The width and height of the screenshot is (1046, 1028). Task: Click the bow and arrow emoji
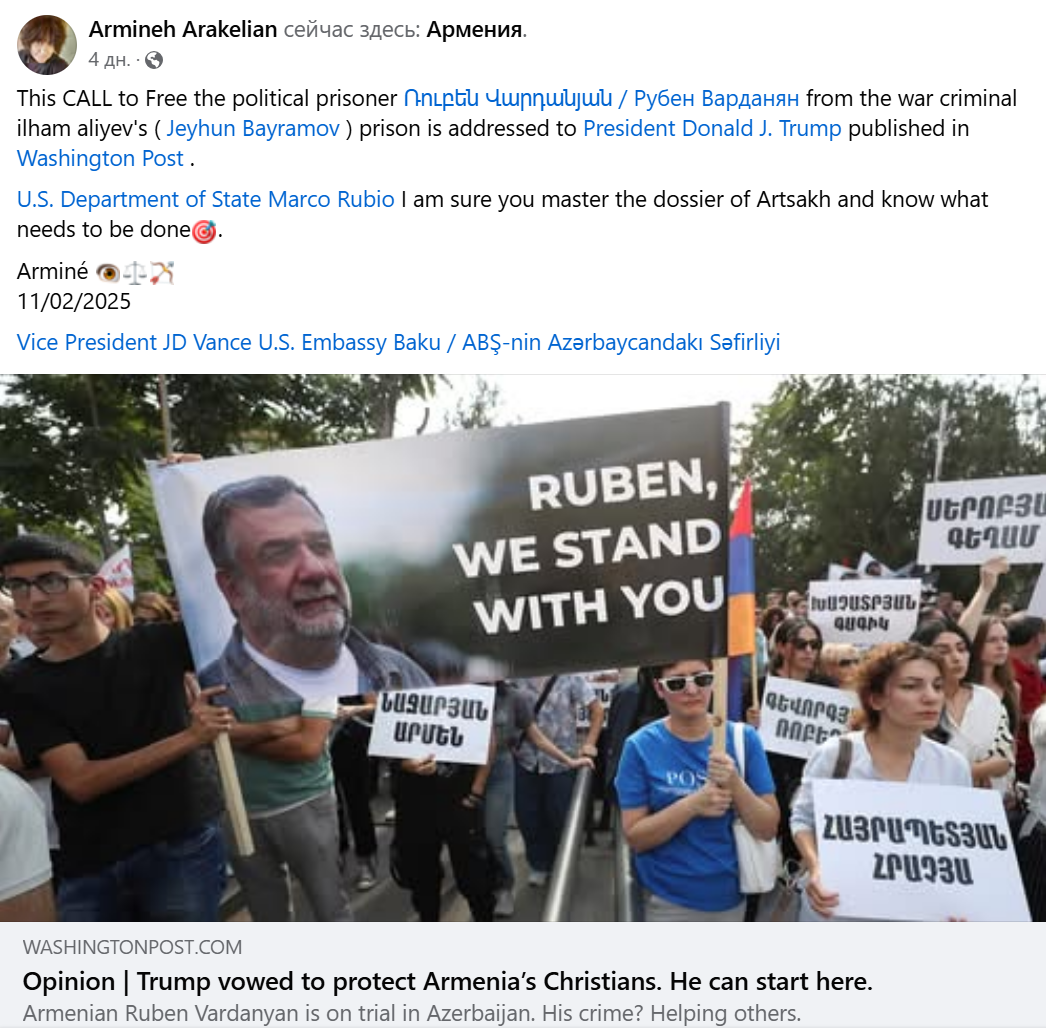161,273
